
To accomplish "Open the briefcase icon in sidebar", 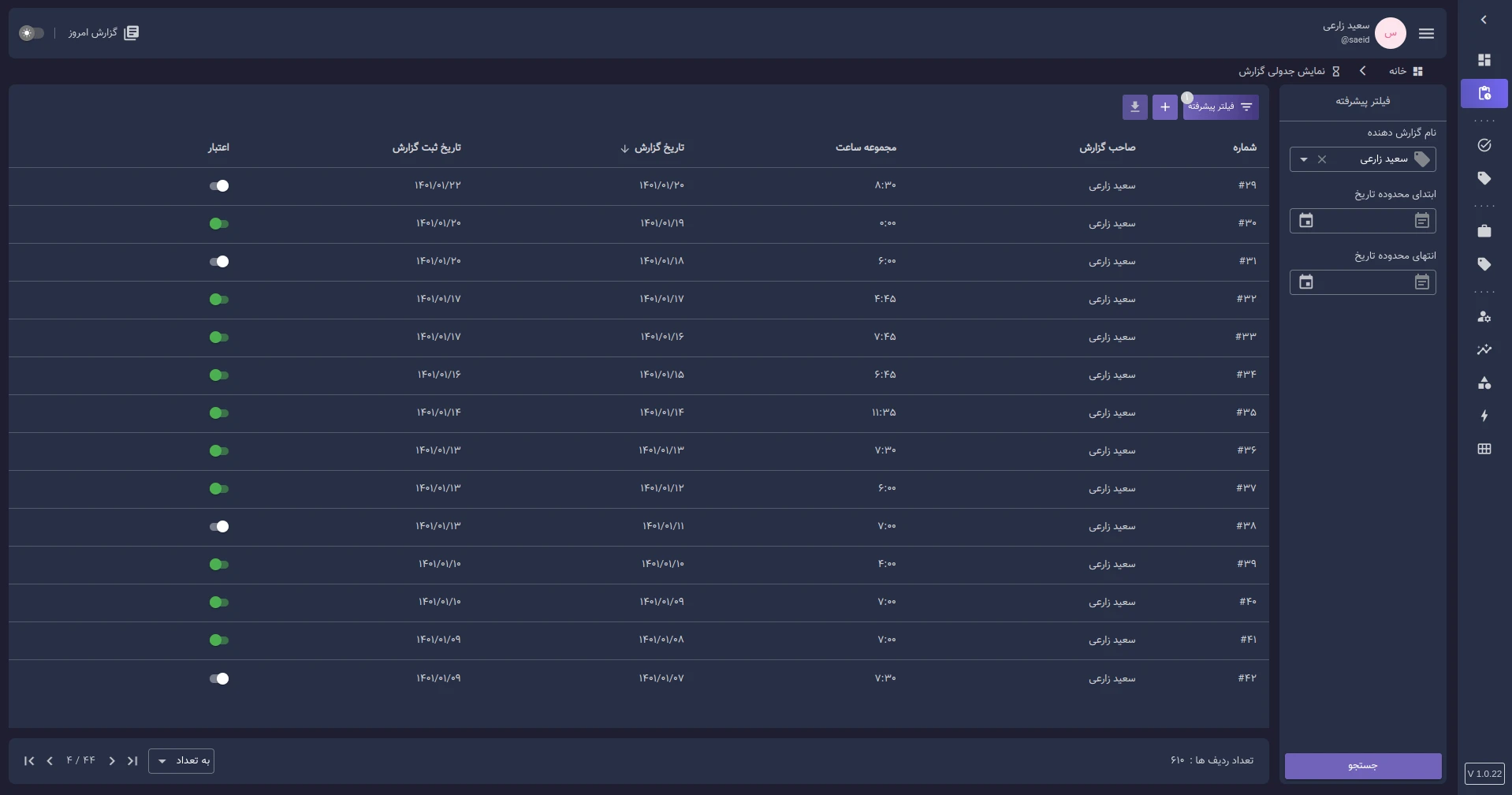I will click(1484, 231).
